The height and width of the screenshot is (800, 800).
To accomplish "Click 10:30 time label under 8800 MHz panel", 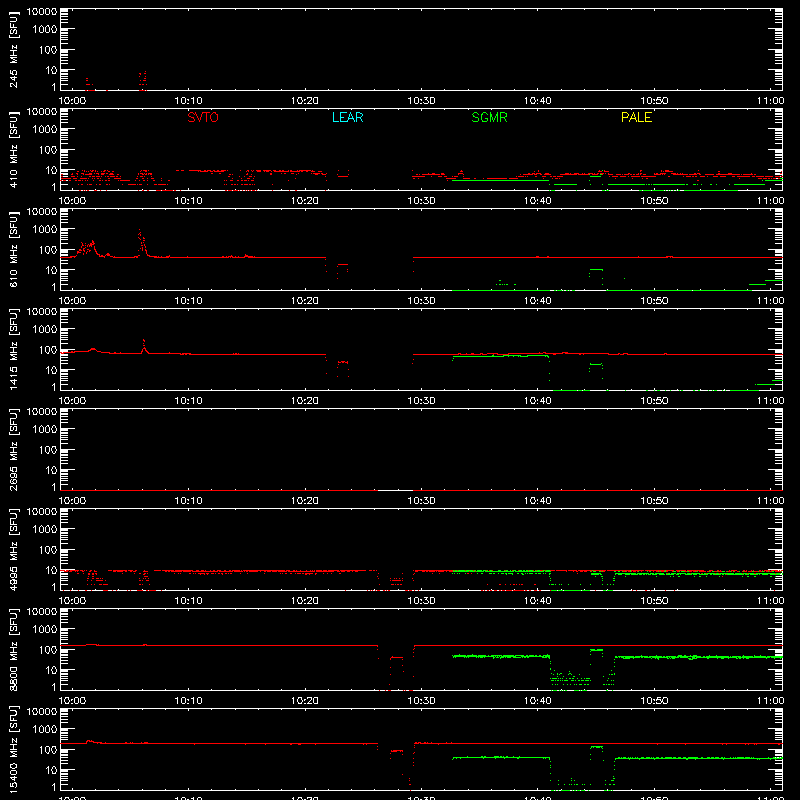I will point(421,701).
